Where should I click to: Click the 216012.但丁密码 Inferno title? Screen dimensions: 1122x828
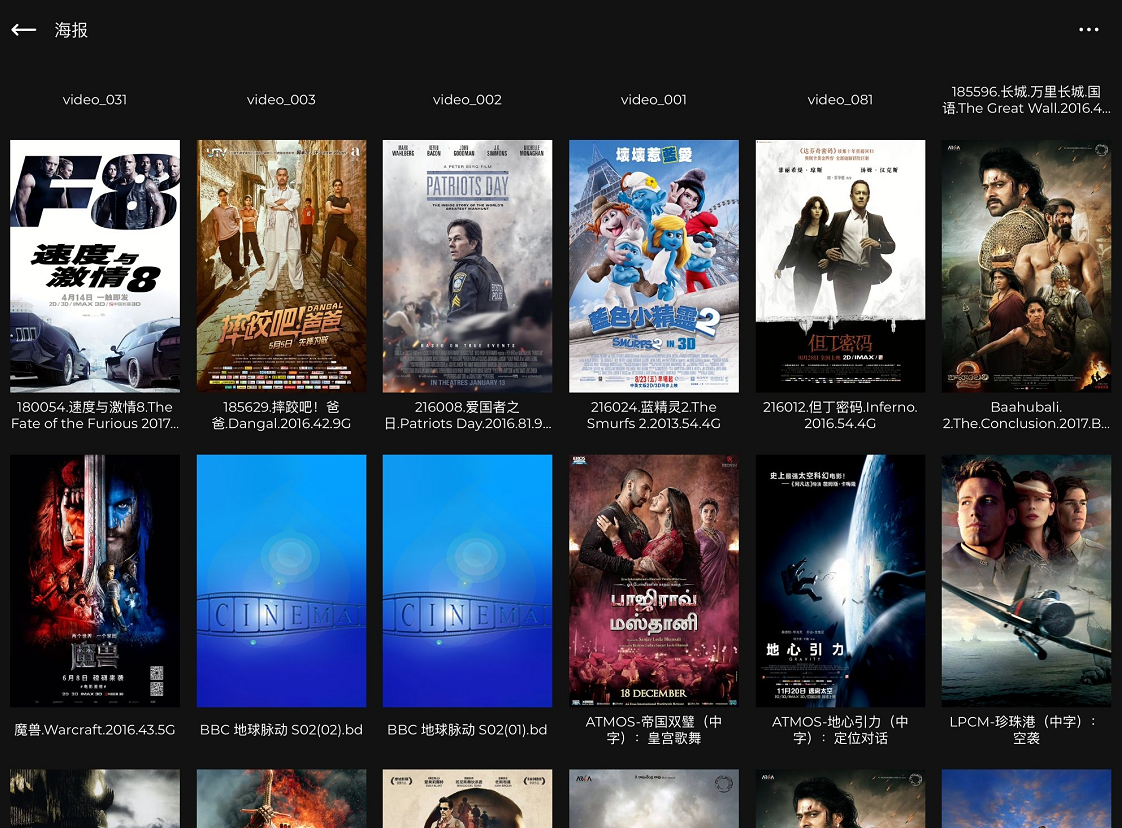tap(840, 415)
